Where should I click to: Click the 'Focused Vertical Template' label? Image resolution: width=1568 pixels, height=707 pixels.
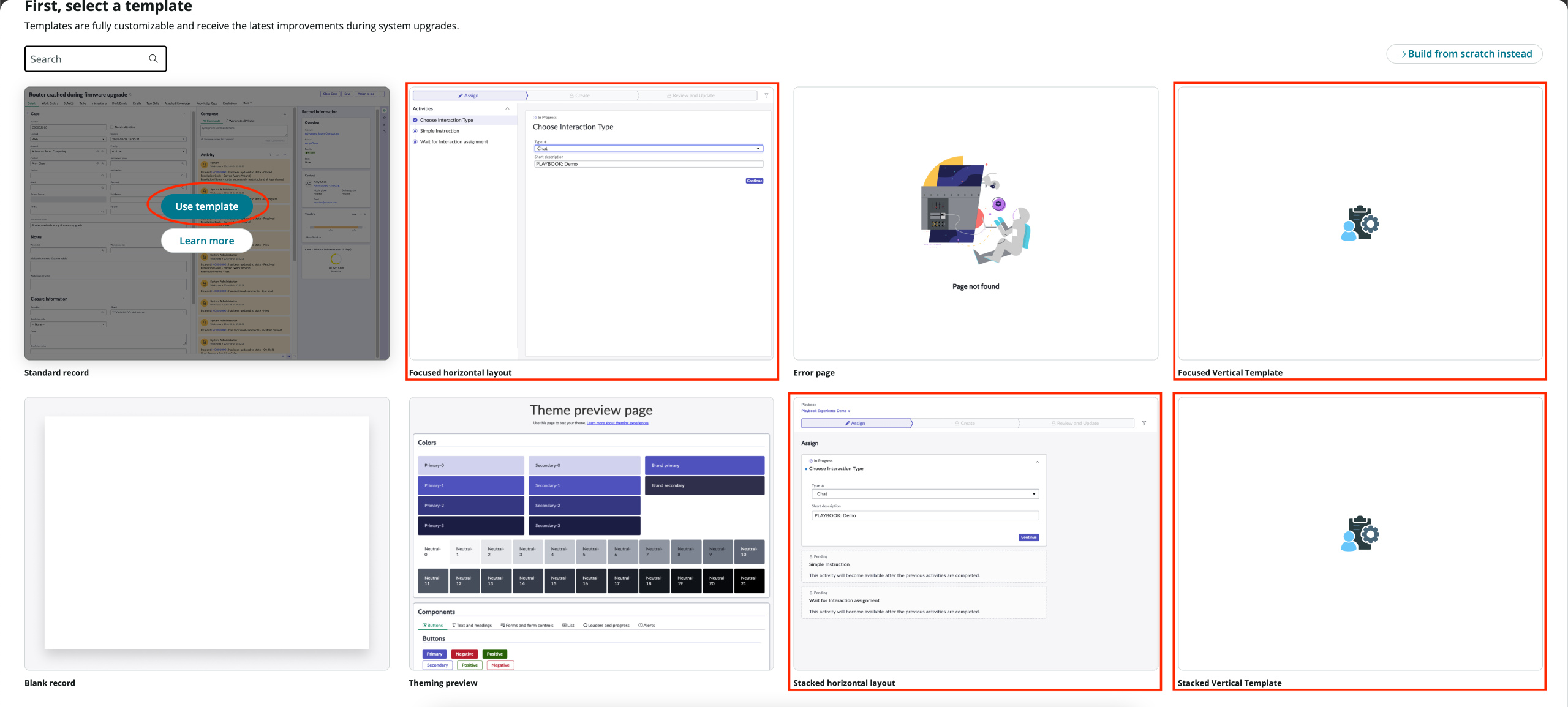click(x=1230, y=373)
